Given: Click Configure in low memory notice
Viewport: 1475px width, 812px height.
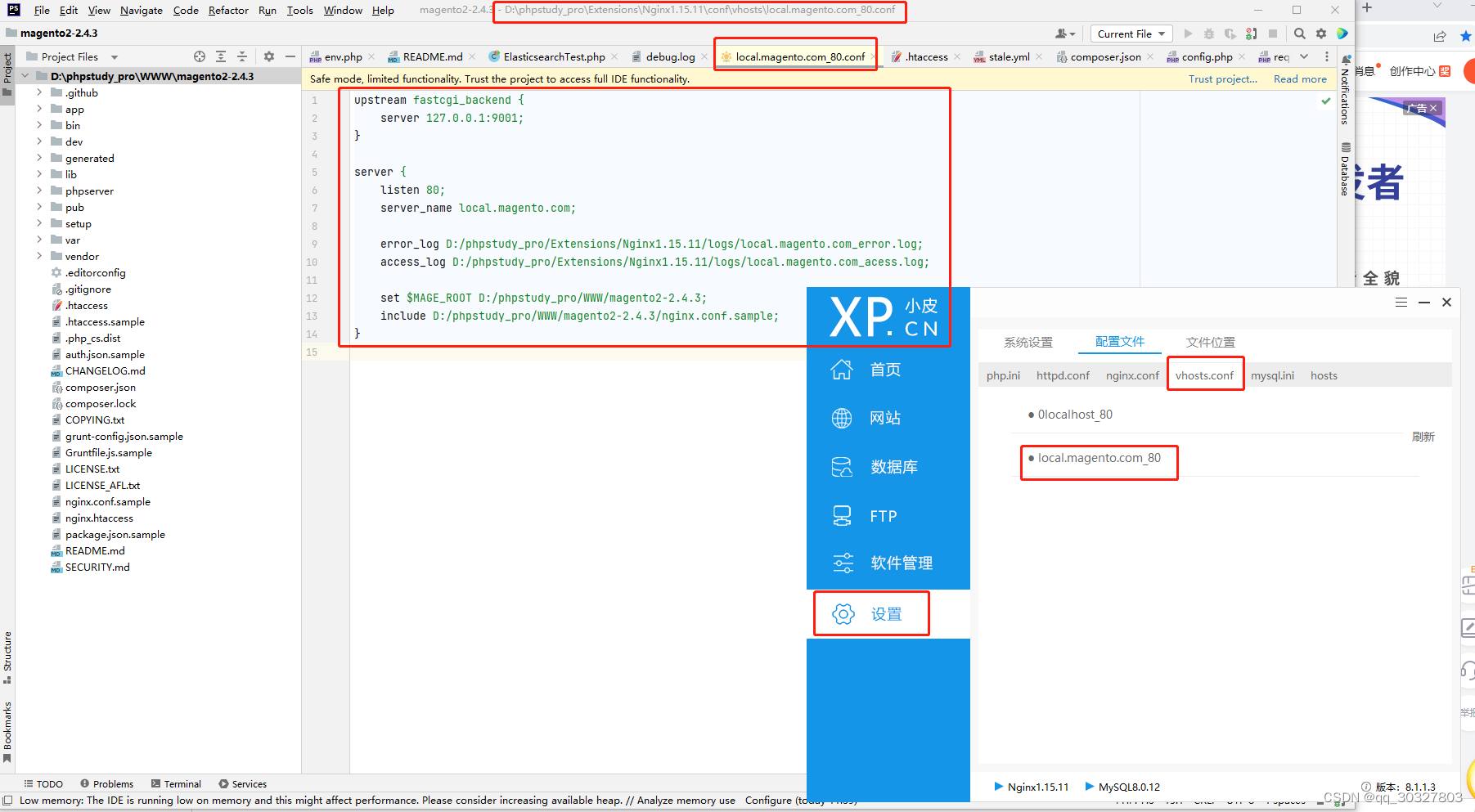Looking at the screenshot, I should coord(768,800).
